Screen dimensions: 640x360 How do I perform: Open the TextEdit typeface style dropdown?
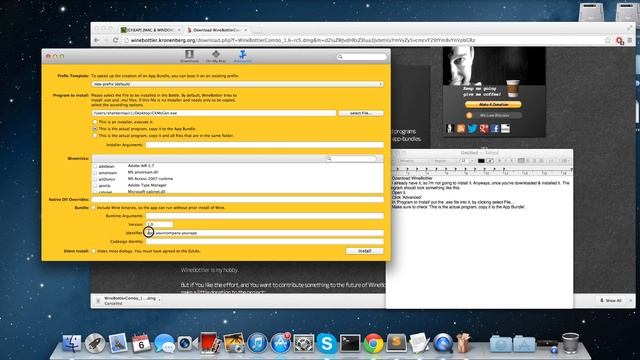[x=445, y=161]
